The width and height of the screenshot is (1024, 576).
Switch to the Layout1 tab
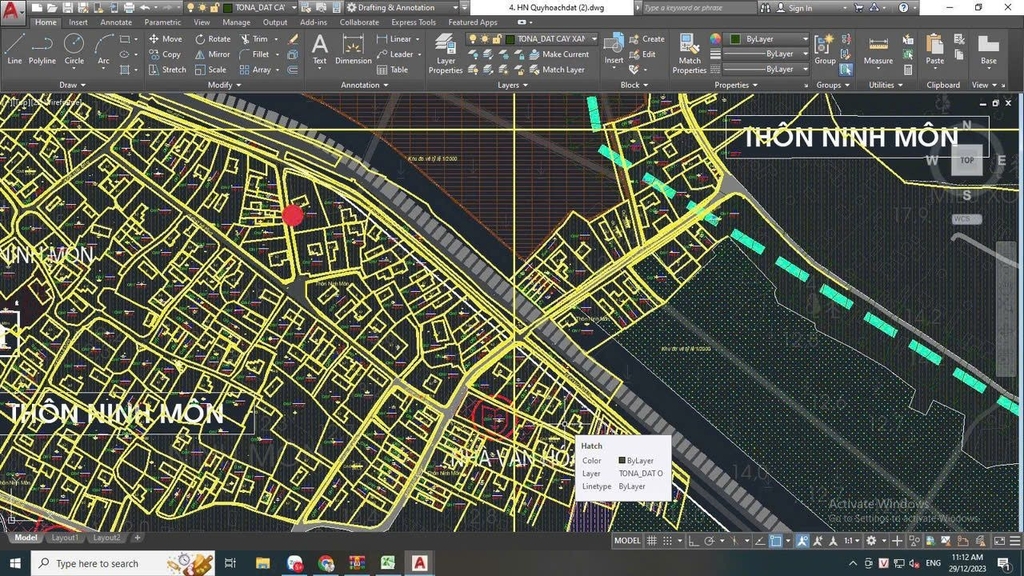[65, 537]
